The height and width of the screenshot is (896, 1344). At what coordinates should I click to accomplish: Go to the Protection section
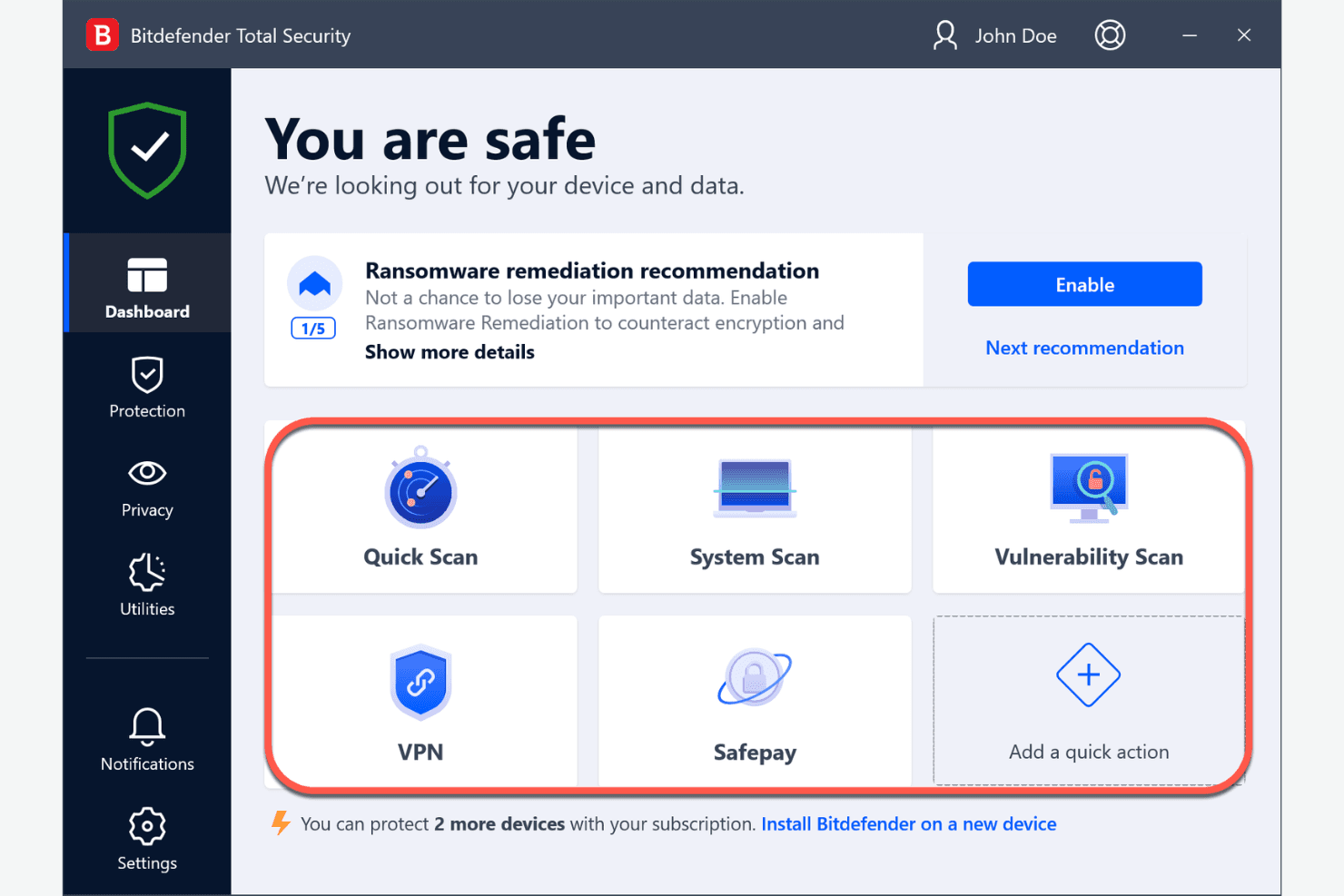147,388
